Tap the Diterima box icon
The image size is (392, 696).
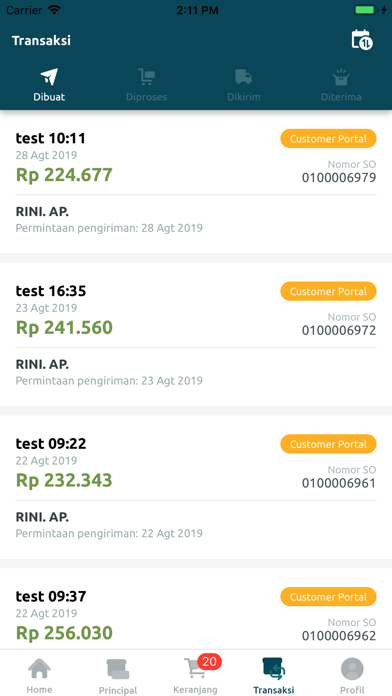point(341,77)
